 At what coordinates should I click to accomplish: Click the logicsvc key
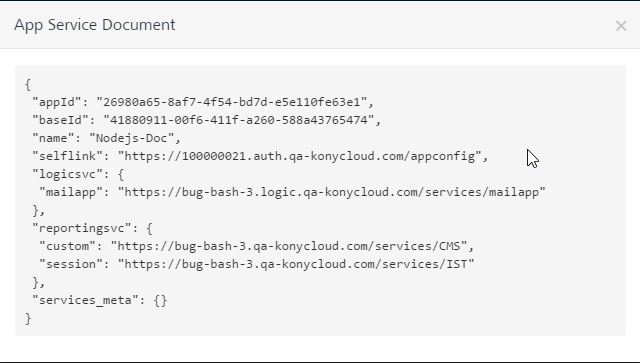tap(67, 174)
